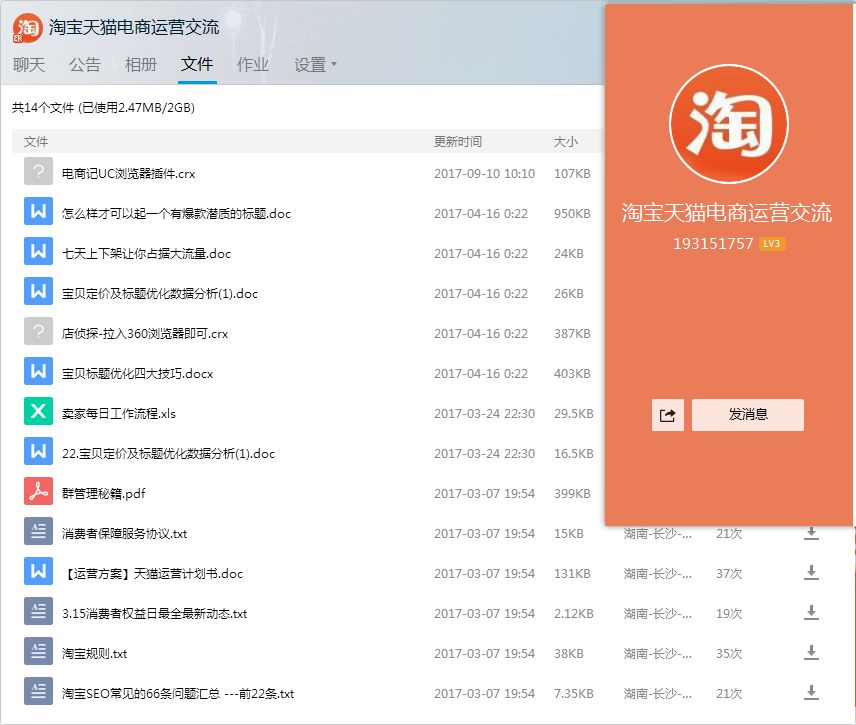The height and width of the screenshot is (725, 856).
Task: Click the 37次 download count
Action: [729, 574]
